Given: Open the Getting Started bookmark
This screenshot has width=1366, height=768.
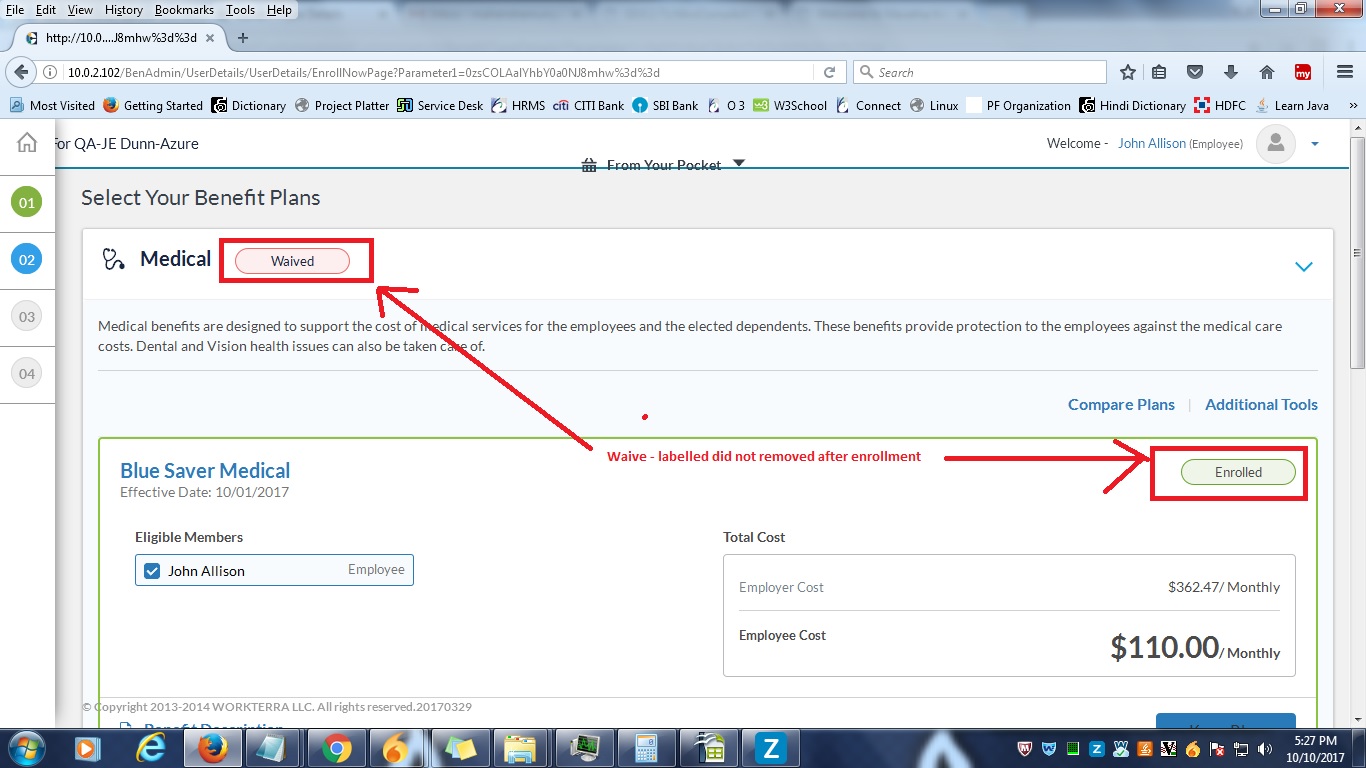Looking at the screenshot, I should 153,105.
